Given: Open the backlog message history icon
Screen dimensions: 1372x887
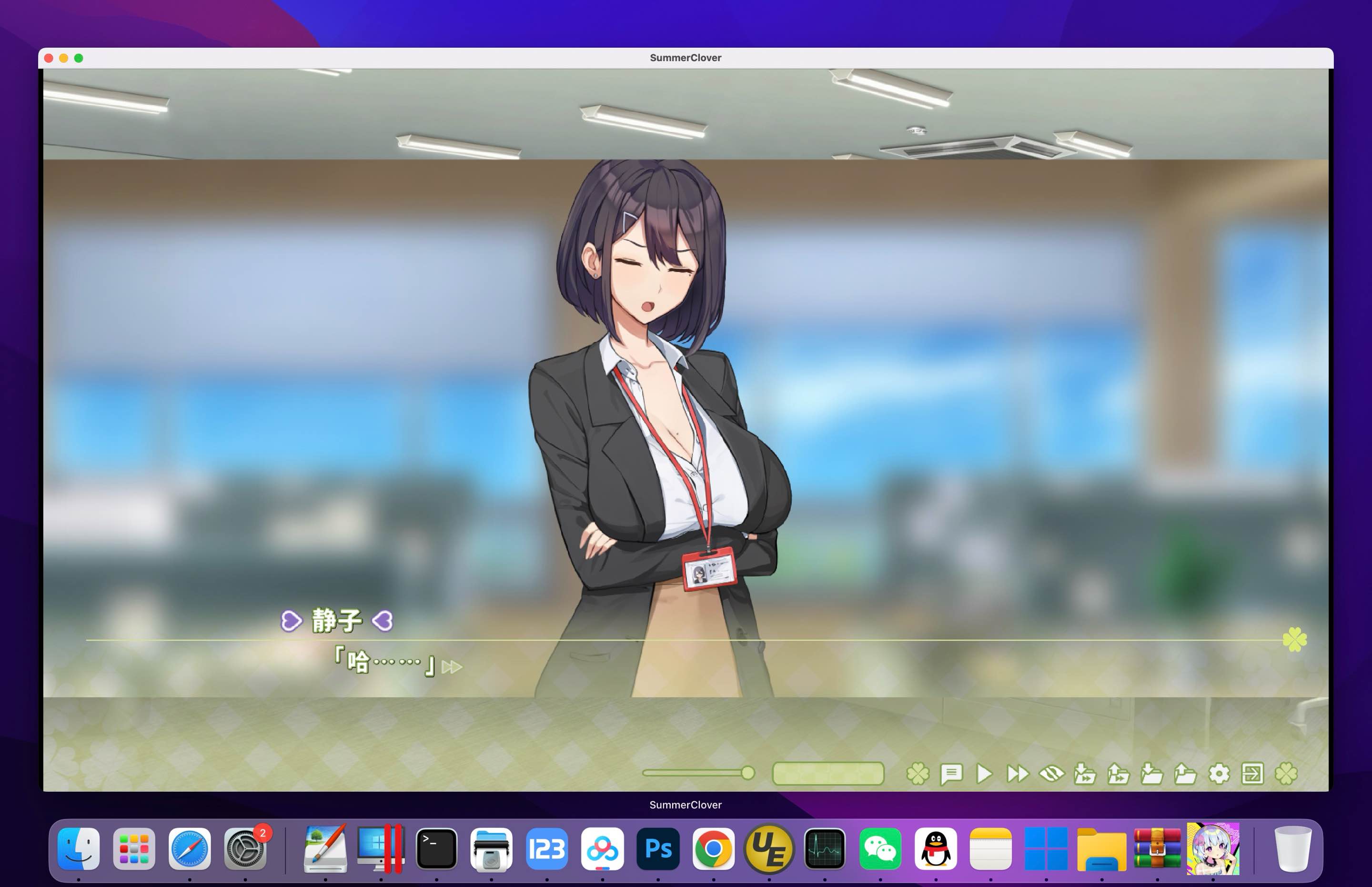Looking at the screenshot, I should (951, 774).
